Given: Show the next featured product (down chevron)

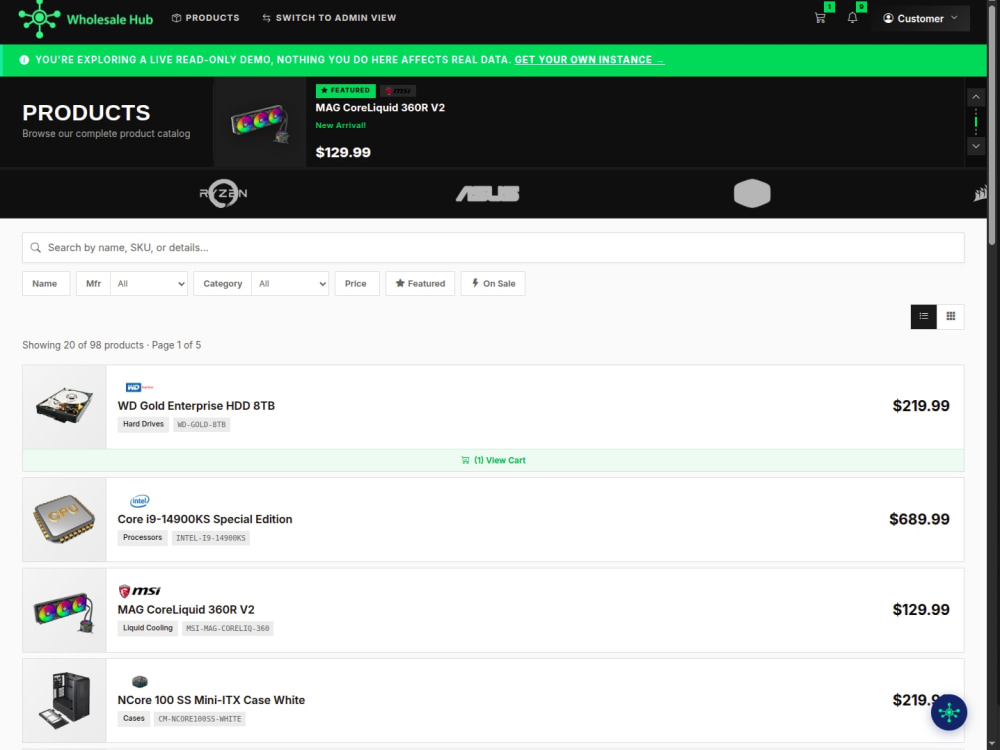Looking at the screenshot, I should click(x=976, y=146).
